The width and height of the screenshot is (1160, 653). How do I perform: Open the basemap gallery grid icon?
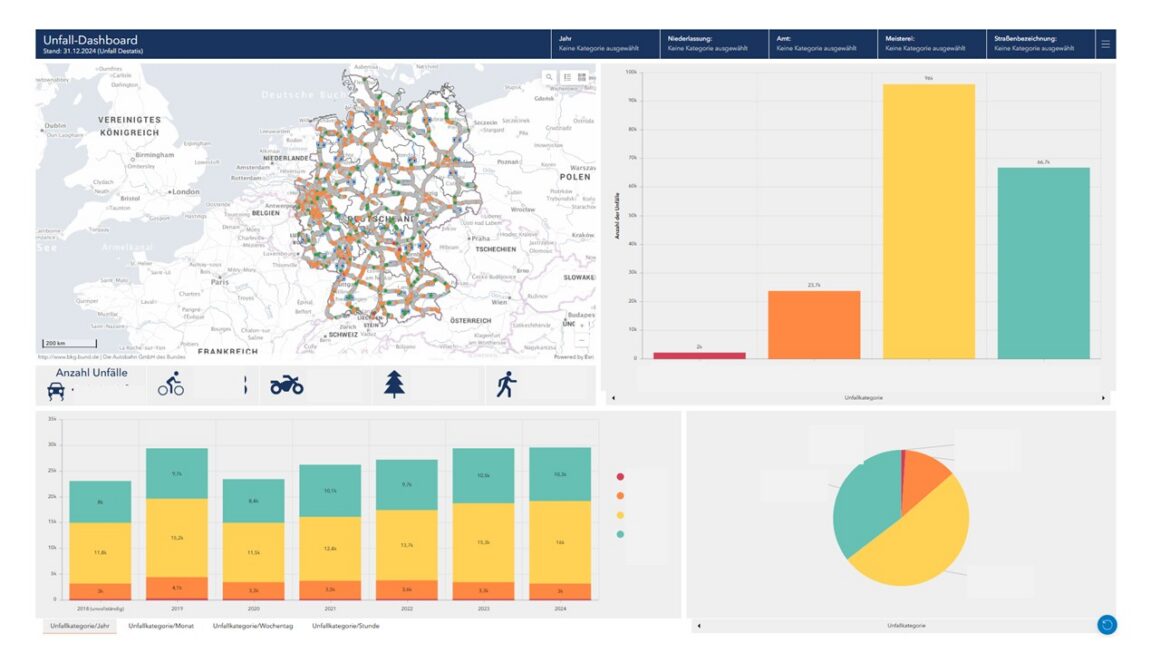point(581,77)
